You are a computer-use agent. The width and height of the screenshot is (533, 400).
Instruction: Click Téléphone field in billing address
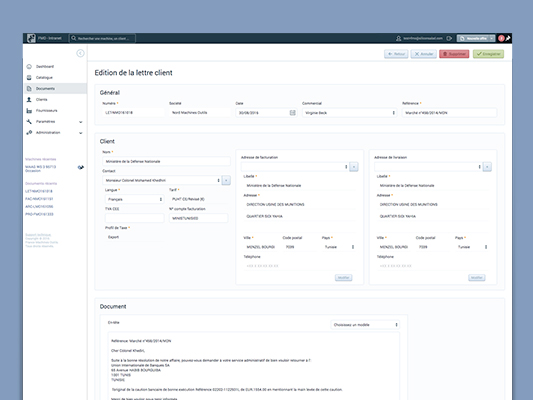[x=299, y=266]
